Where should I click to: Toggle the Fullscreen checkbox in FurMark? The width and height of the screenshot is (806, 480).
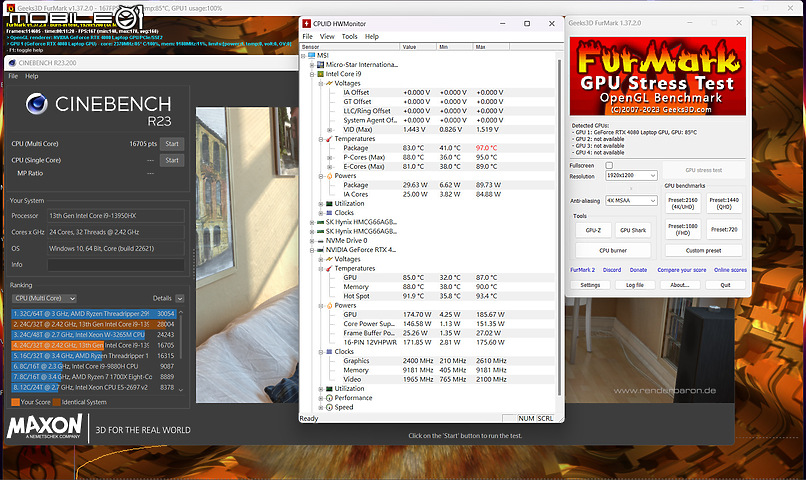coord(609,165)
